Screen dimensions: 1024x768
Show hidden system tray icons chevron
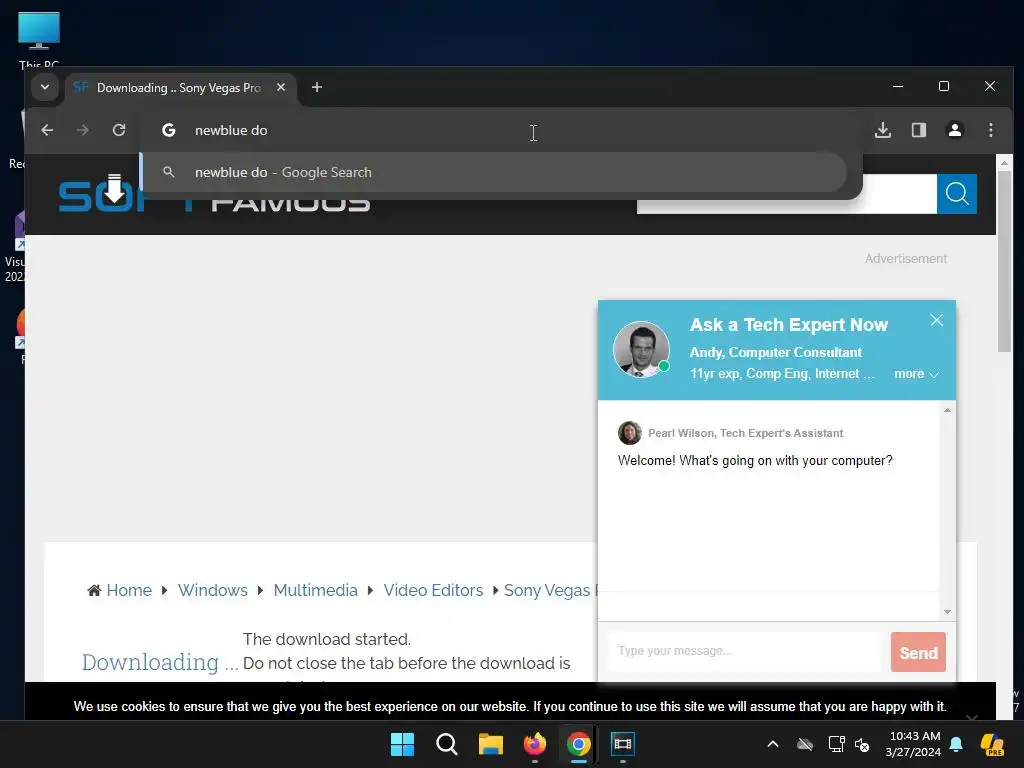coord(773,744)
